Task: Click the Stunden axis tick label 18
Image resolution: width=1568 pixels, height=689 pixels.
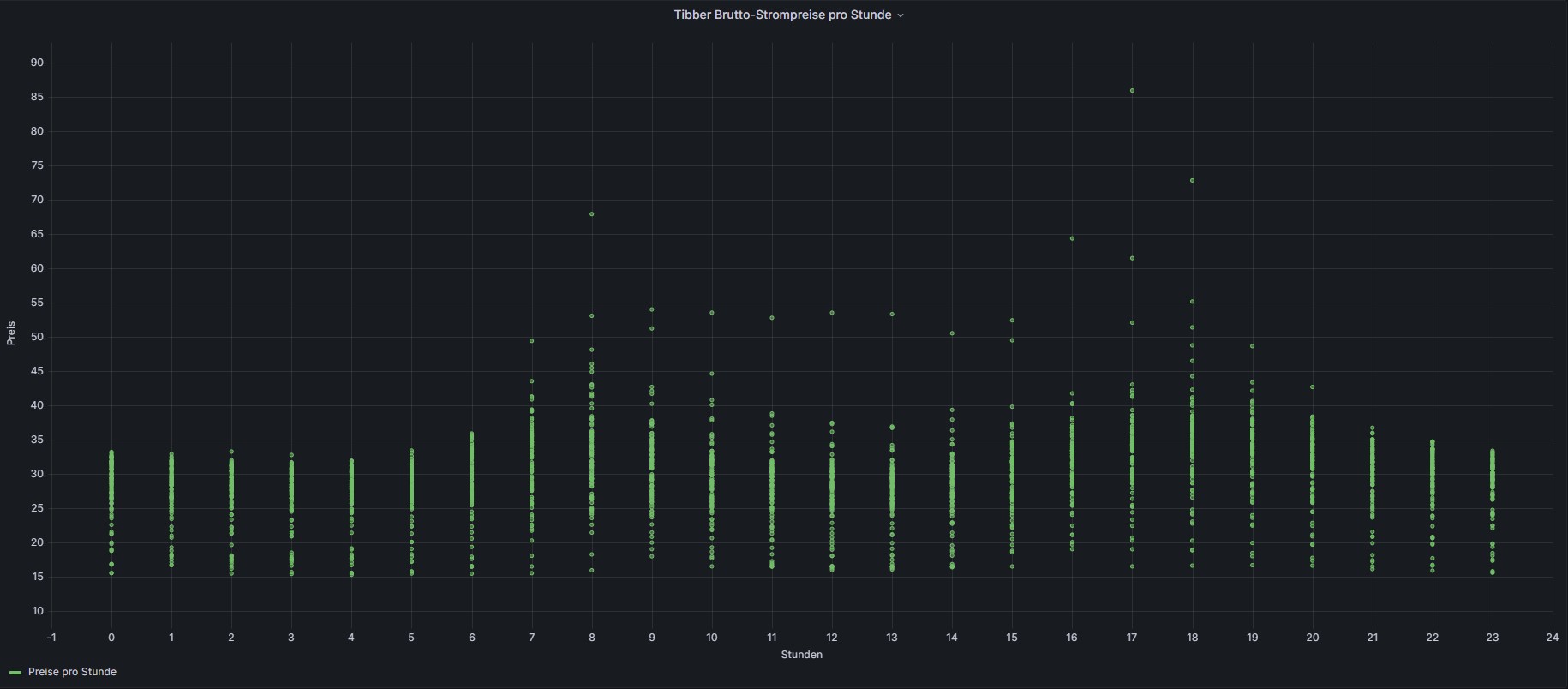Action: point(1192,638)
